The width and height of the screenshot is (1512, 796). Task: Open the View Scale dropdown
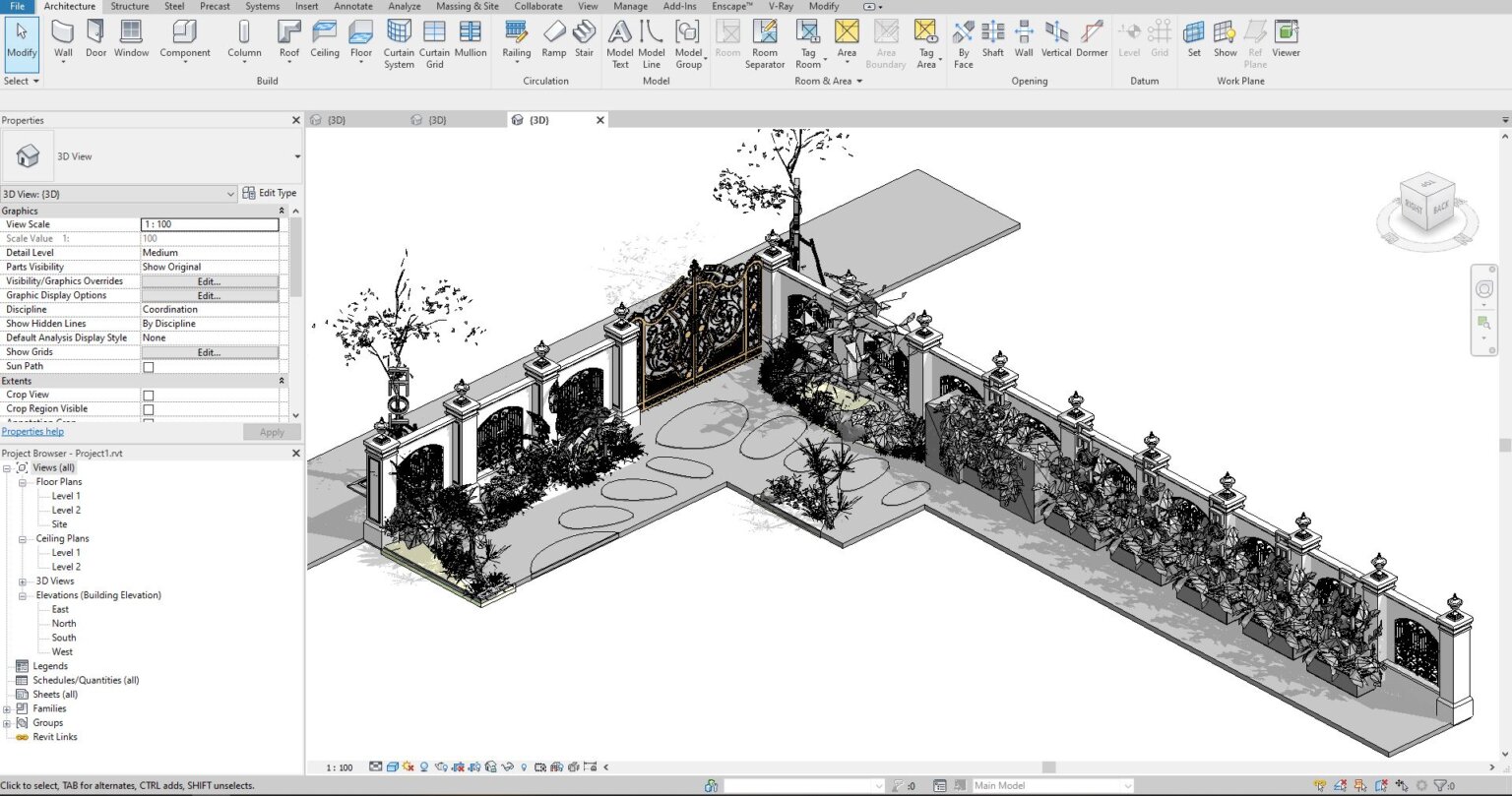click(x=210, y=223)
